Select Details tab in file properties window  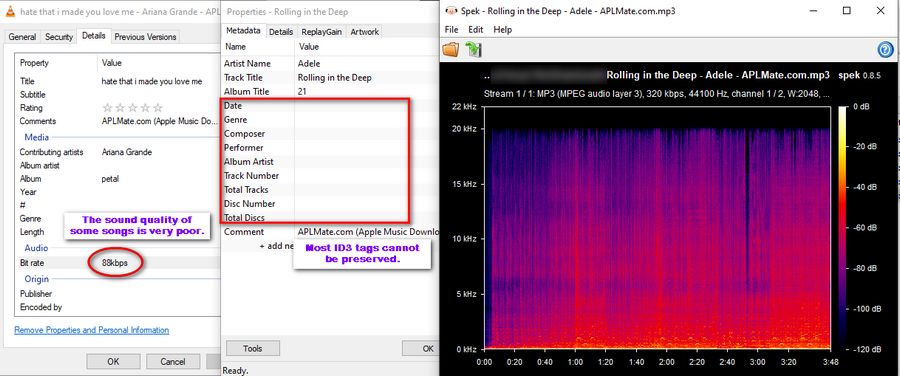[x=94, y=36]
